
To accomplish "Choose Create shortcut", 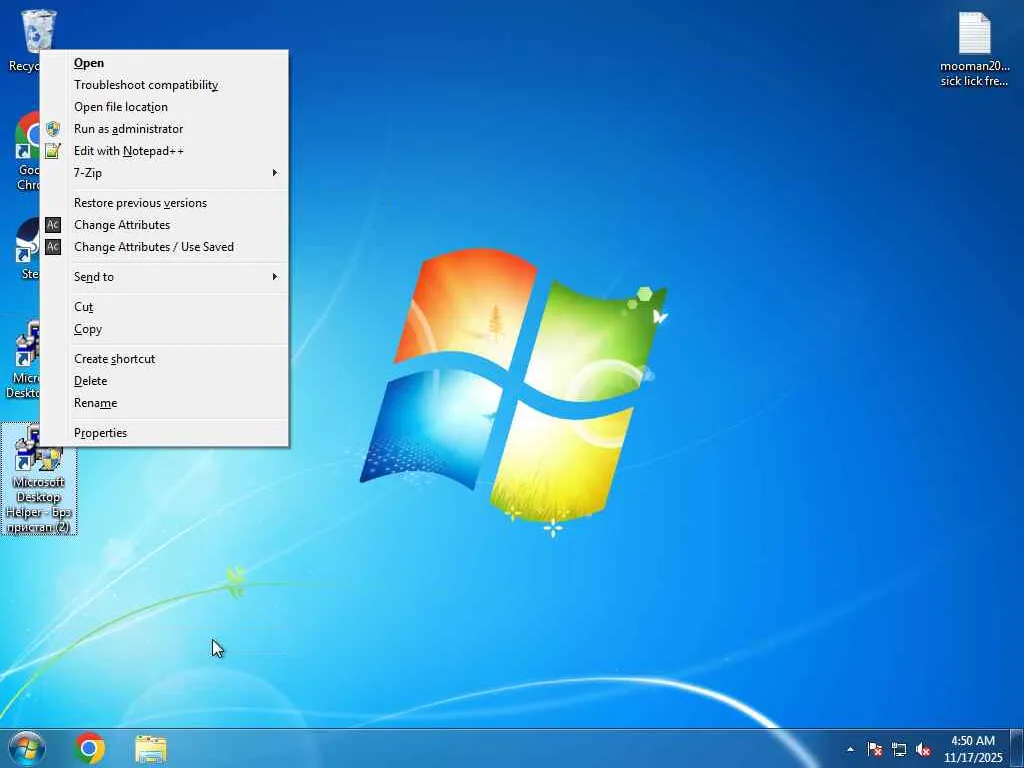I will pyautogui.click(x=164, y=359).
